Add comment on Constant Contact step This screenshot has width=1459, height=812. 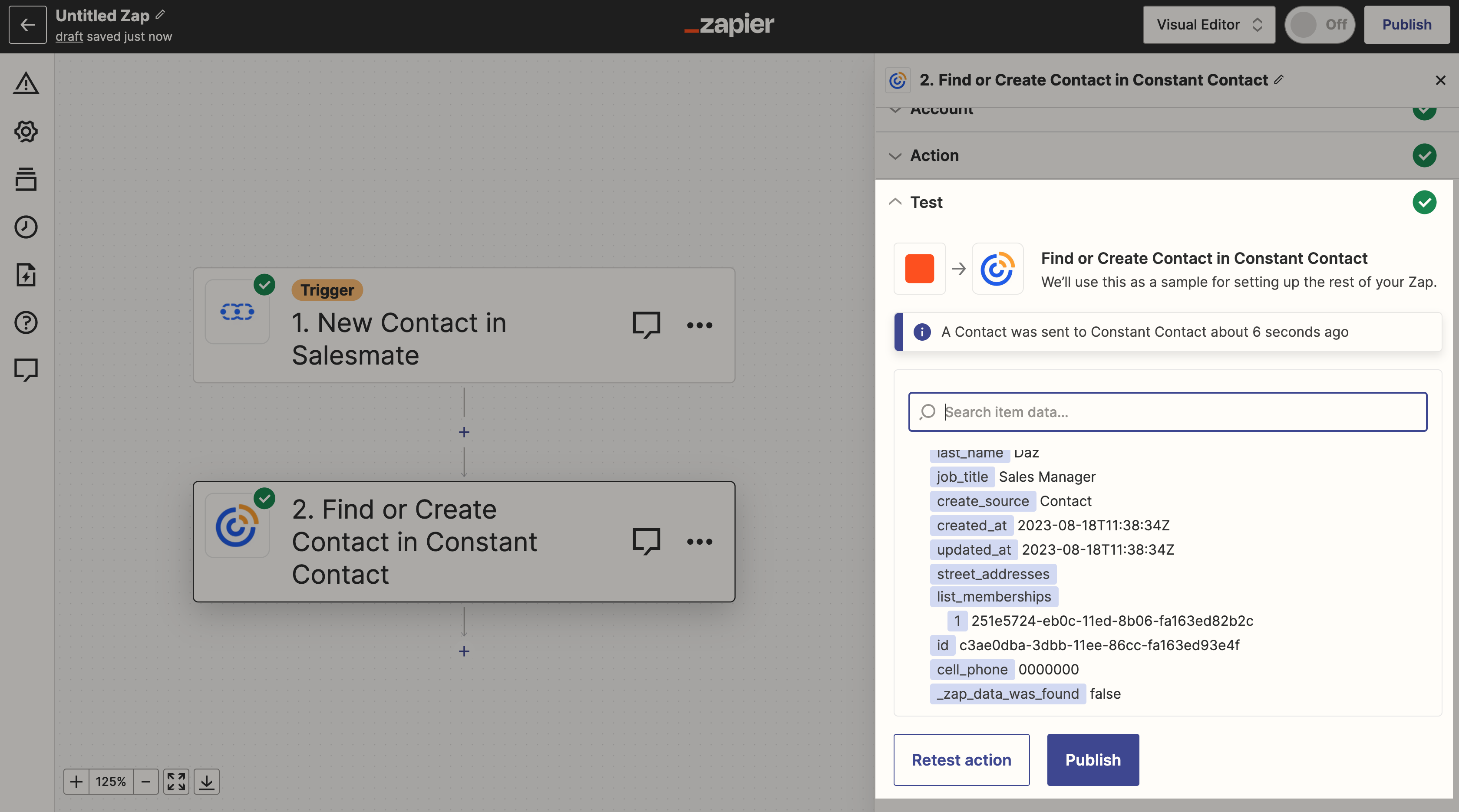[646, 541]
